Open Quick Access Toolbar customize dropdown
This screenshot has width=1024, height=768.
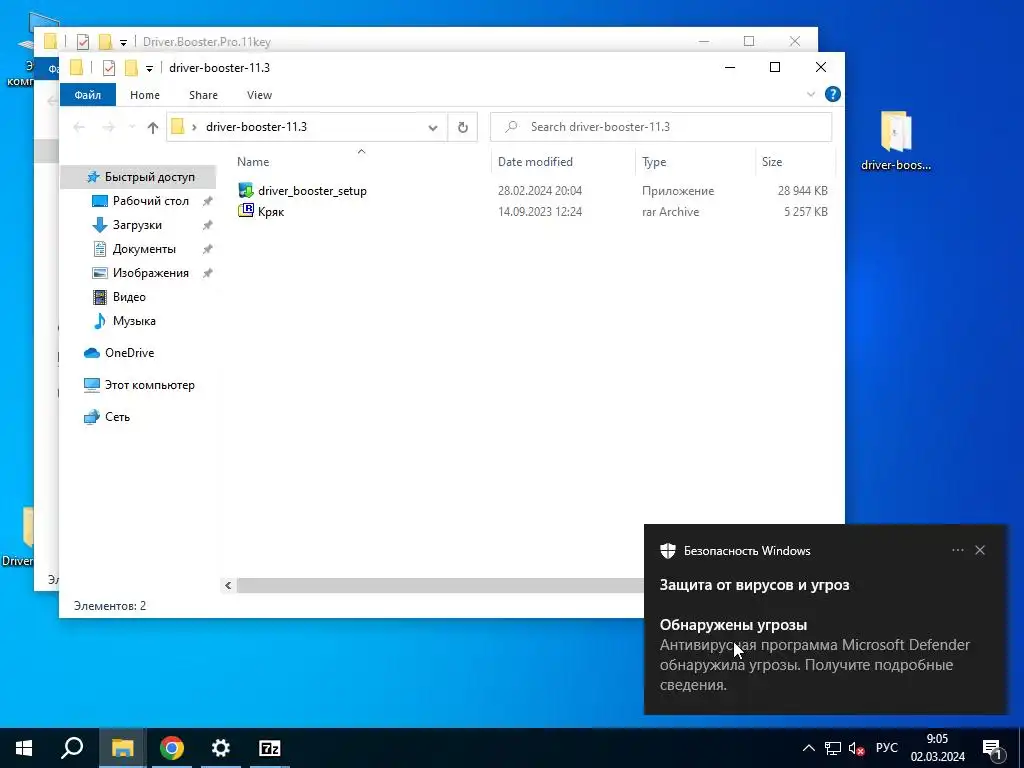pos(149,68)
